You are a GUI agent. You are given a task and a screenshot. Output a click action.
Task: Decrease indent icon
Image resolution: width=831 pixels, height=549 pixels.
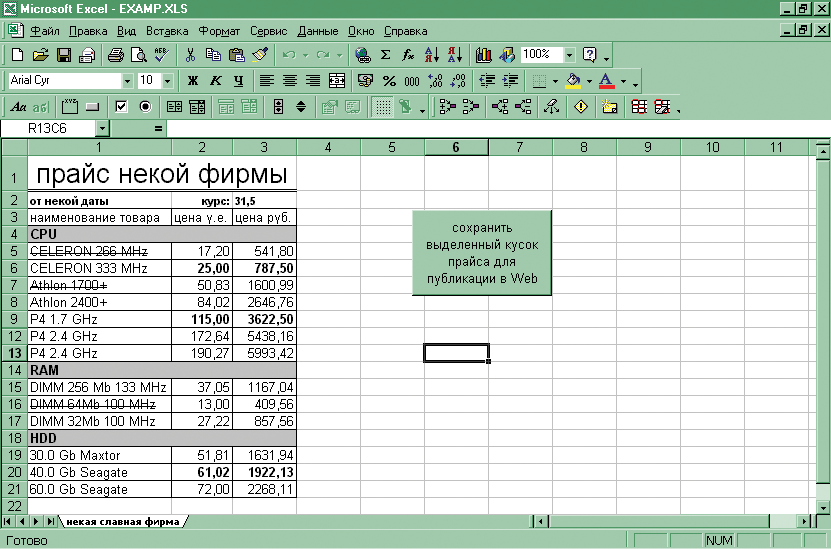(487, 81)
